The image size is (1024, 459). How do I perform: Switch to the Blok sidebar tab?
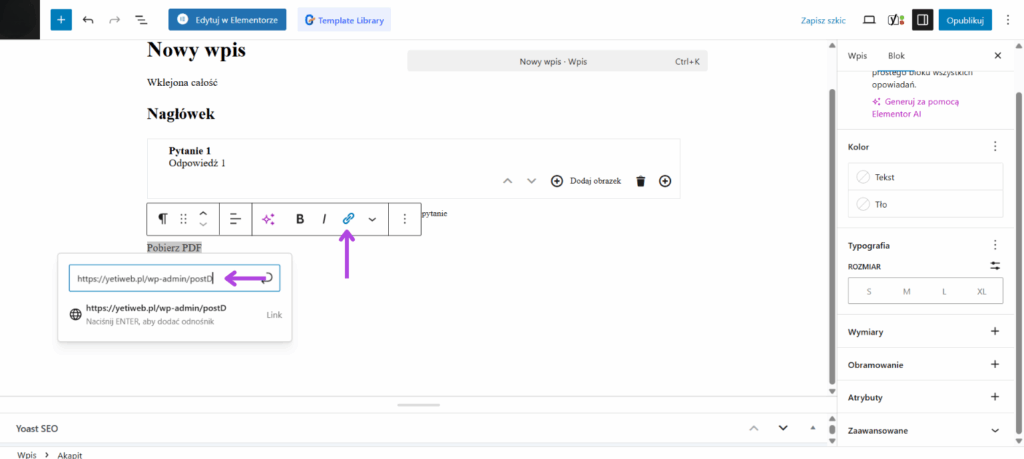[896, 56]
